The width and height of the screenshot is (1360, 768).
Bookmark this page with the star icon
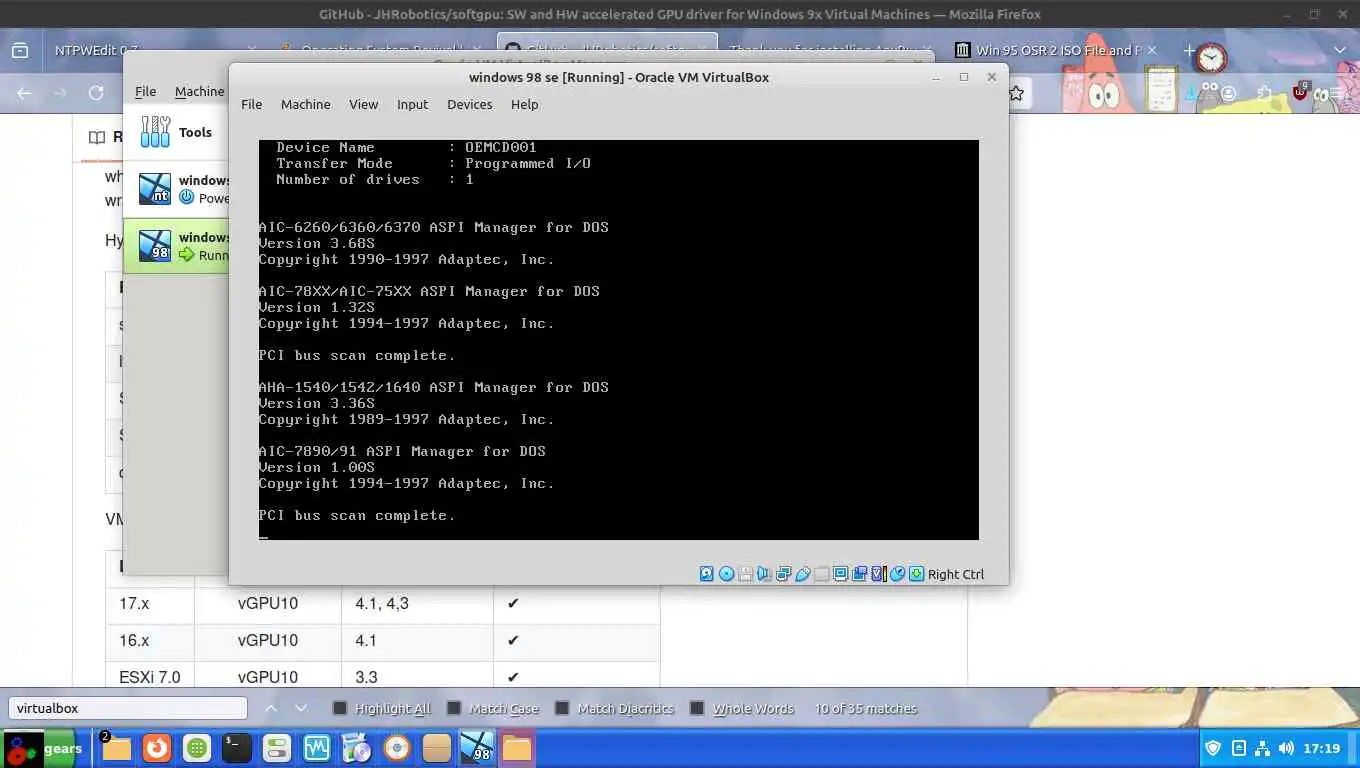click(1016, 93)
